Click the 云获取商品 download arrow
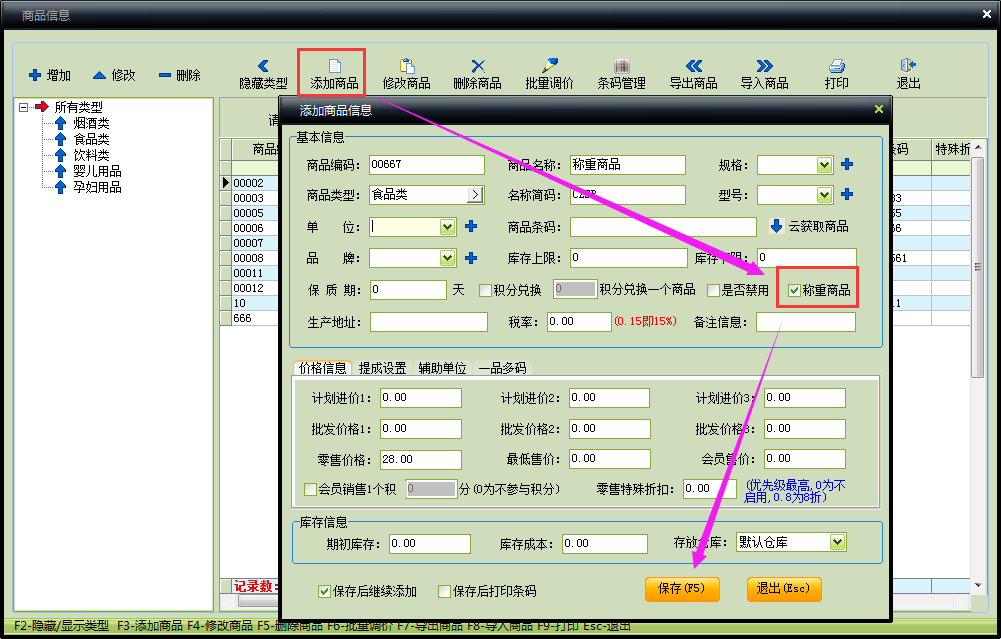Viewport: 1001px width, 639px height. coord(776,226)
